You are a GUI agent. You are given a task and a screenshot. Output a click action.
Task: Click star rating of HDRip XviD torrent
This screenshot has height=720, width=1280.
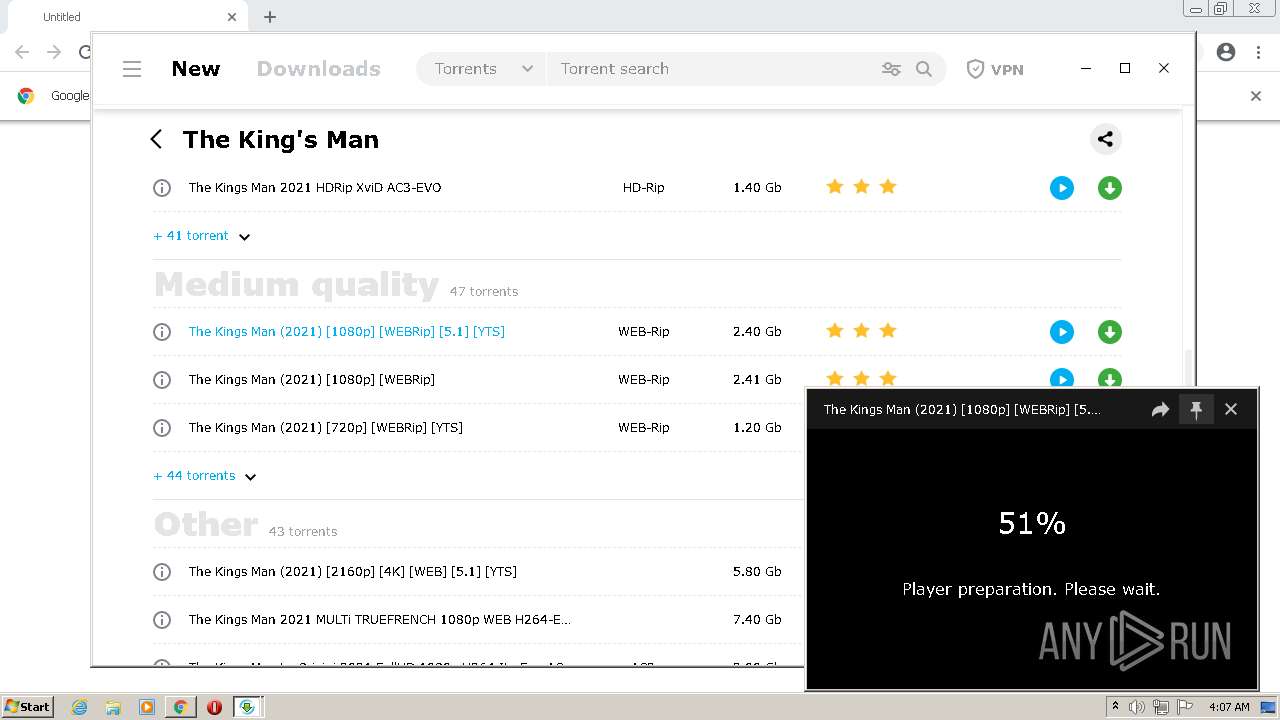point(861,187)
